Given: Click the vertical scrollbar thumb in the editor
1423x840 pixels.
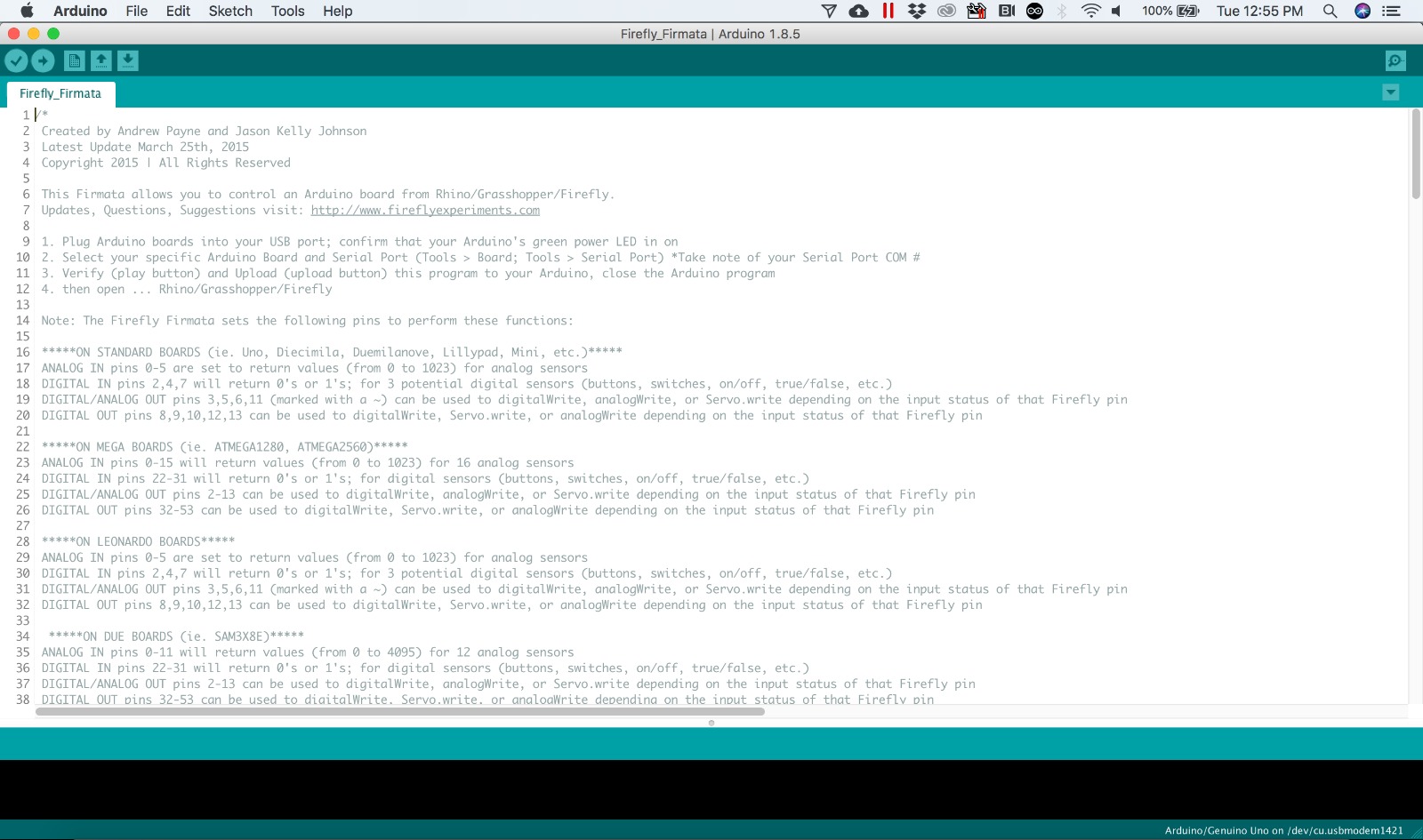Looking at the screenshot, I should [x=1416, y=154].
